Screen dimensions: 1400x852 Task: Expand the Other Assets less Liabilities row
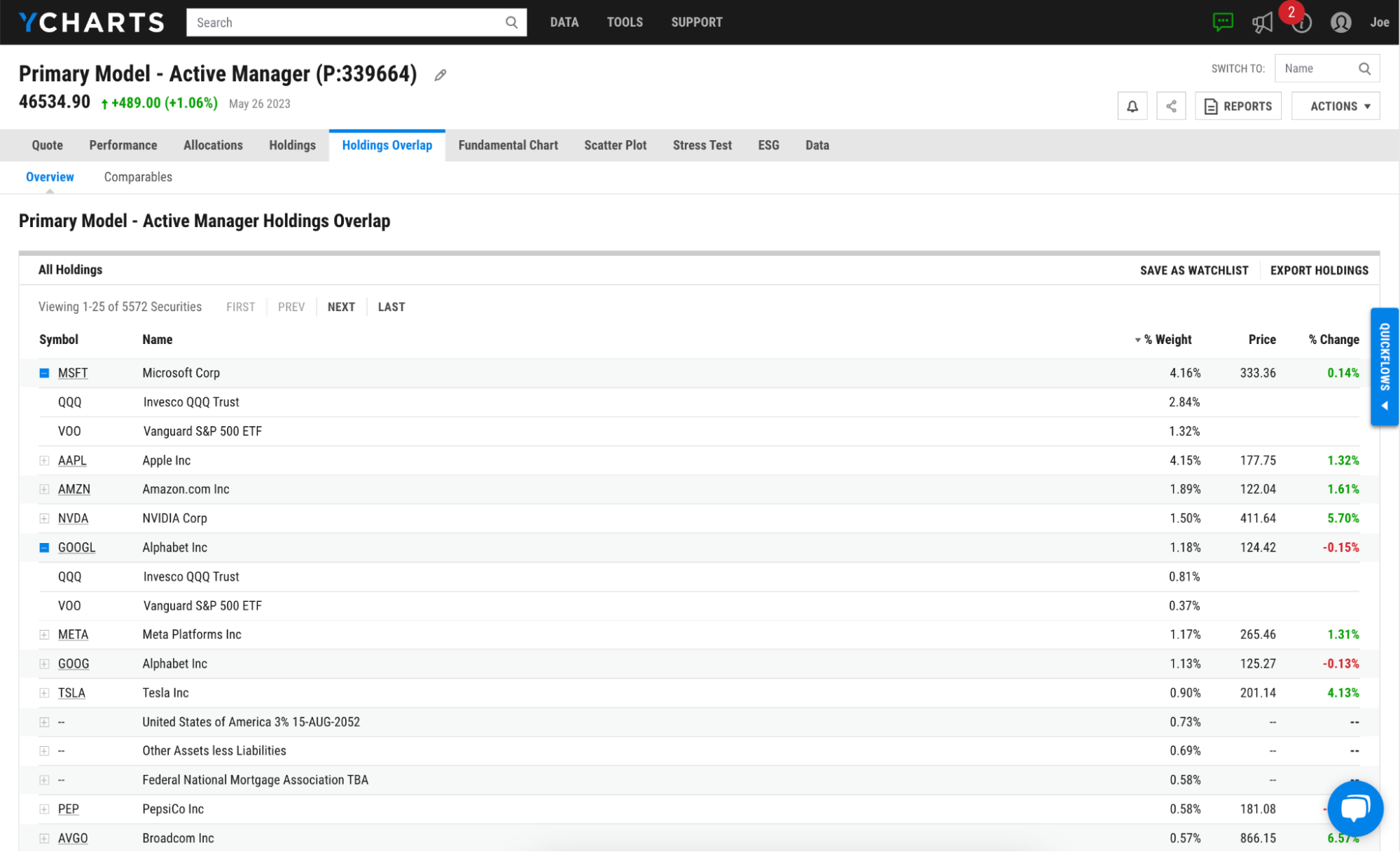(44, 751)
